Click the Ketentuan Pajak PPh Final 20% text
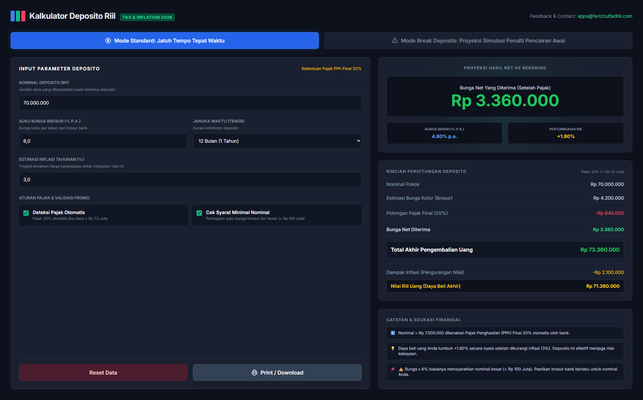The image size is (643, 400). (x=331, y=69)
